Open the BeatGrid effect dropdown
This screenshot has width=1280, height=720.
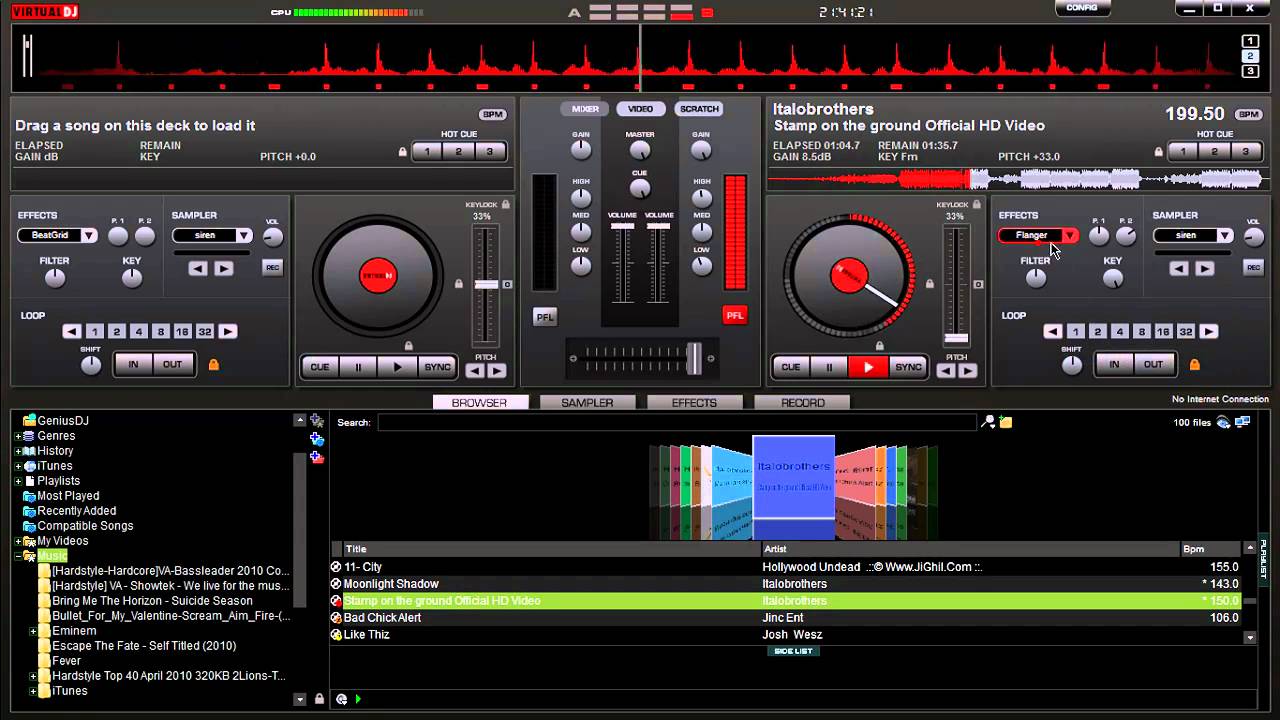click(88, 236)
